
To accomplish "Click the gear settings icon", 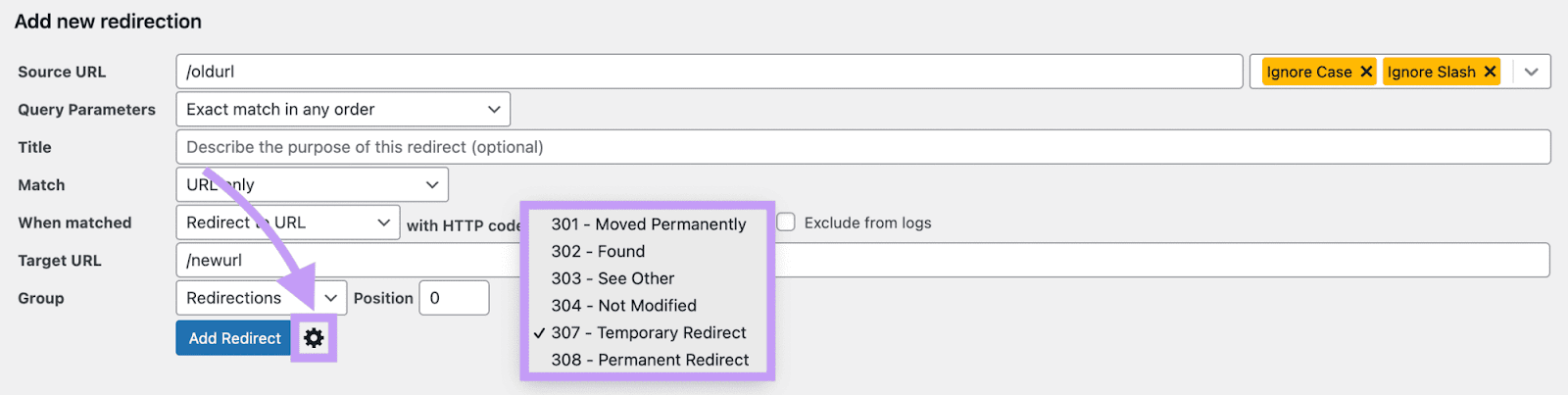I will point(314,338).
